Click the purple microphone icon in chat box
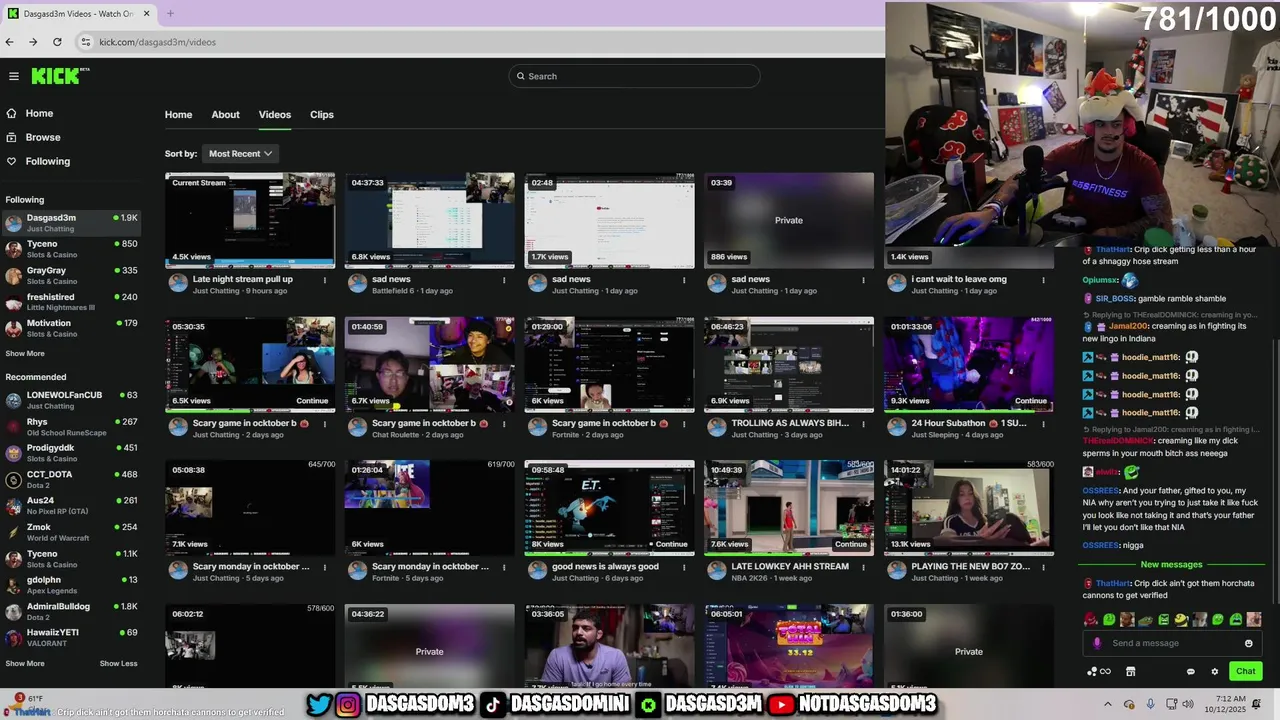 coord(1097,643)
